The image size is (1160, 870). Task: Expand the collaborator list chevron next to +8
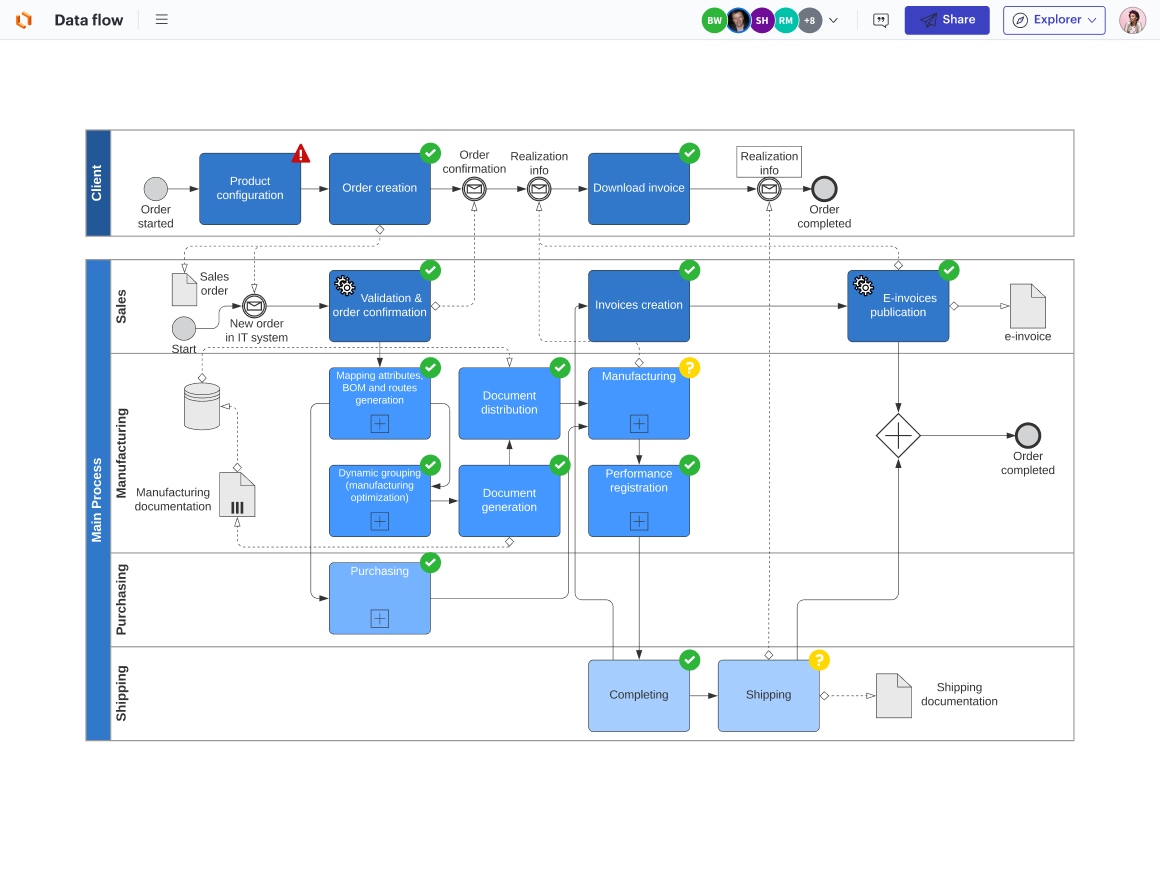point(834,20)
